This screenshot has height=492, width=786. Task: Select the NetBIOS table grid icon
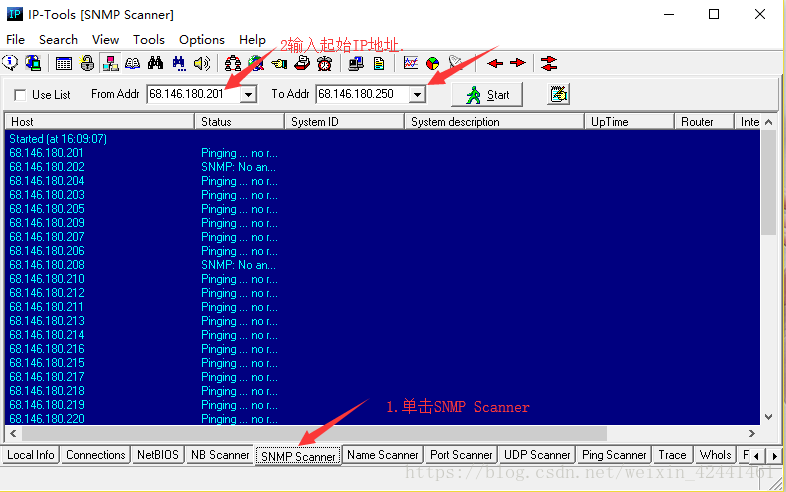pyautogui.click(x=64, y=63)
